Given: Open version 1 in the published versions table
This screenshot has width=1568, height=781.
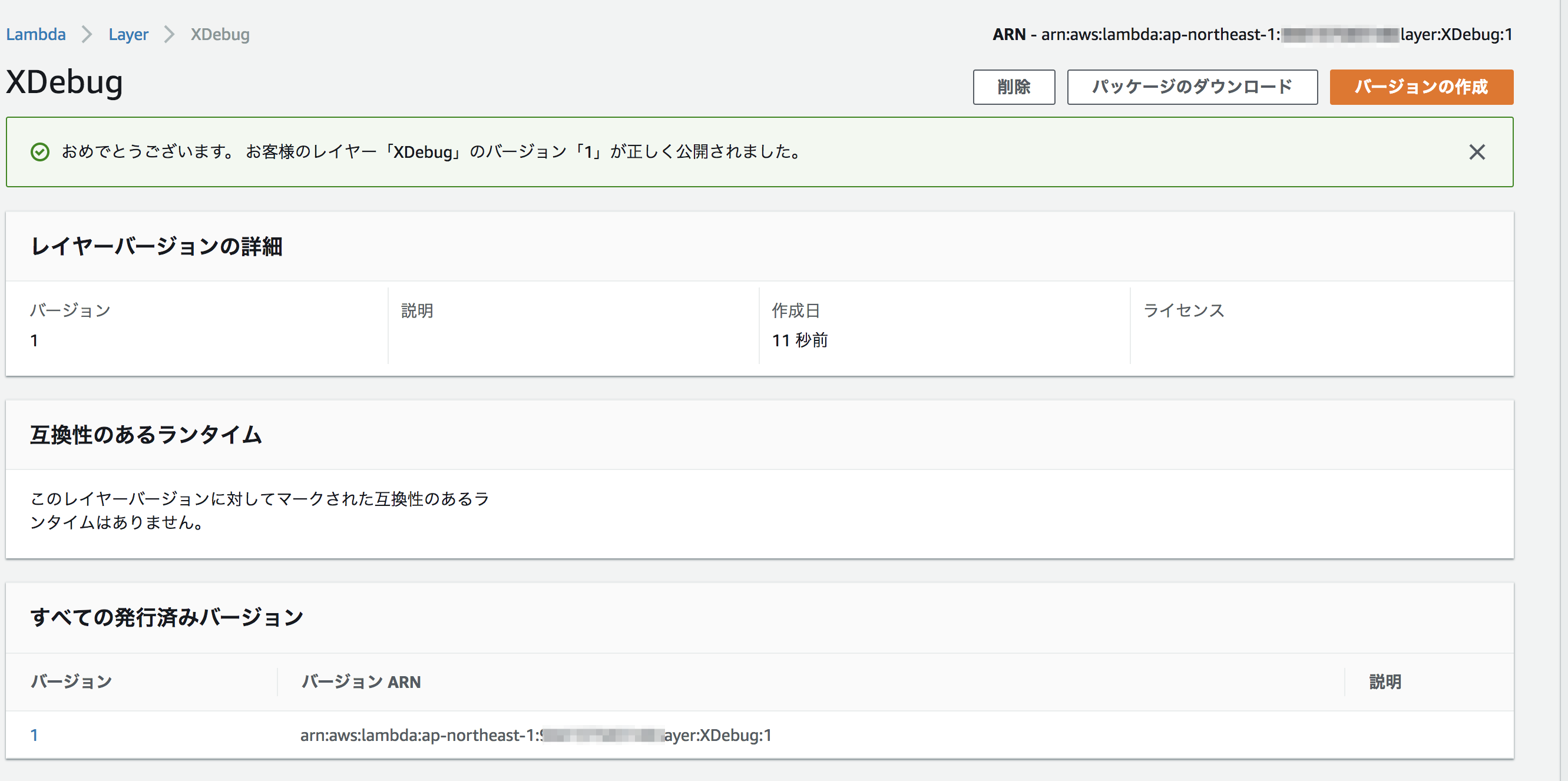Looking at the screenshot, I should click(35, 734).
